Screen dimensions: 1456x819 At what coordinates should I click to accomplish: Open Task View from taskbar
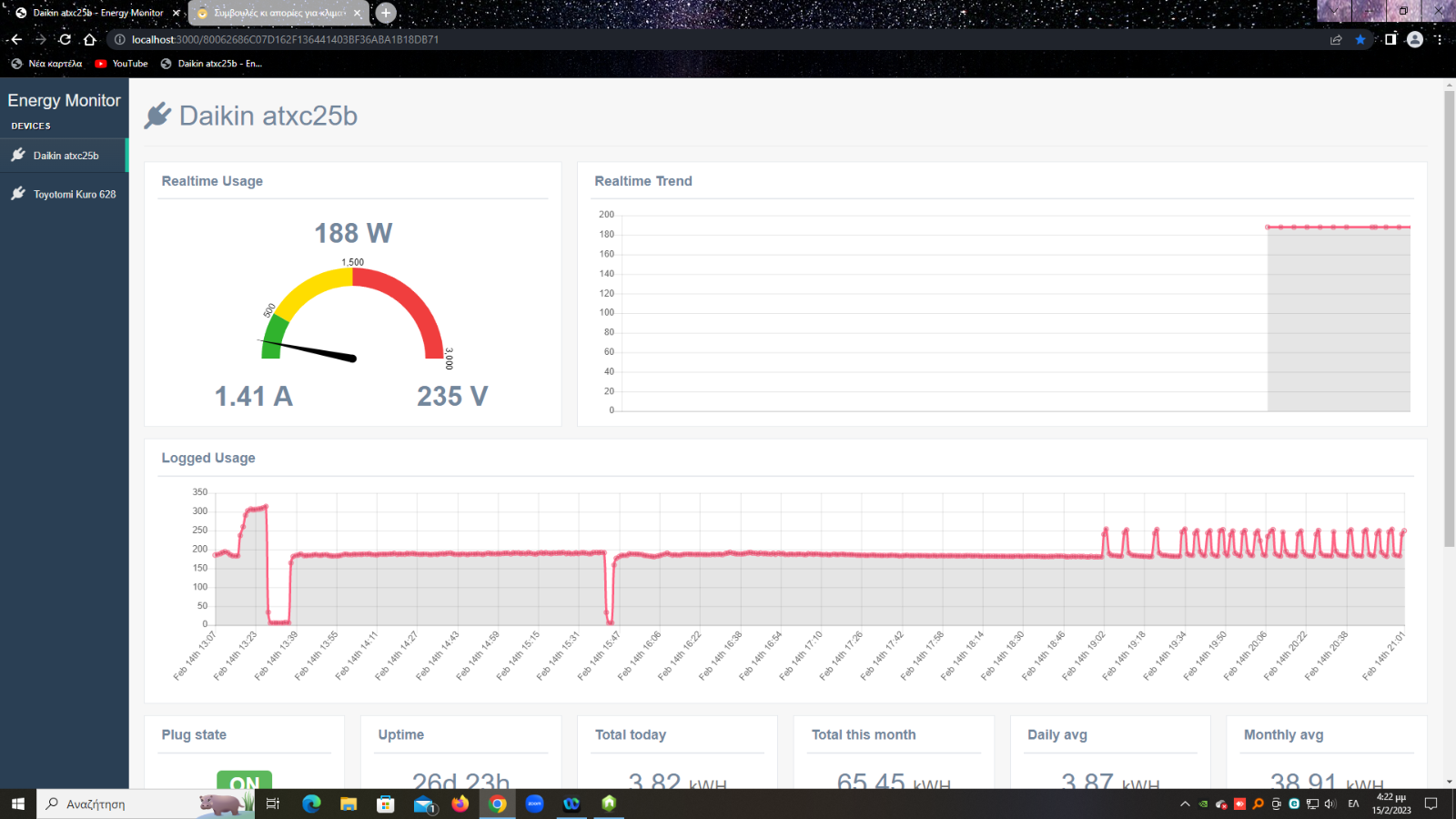pos(272,804)
